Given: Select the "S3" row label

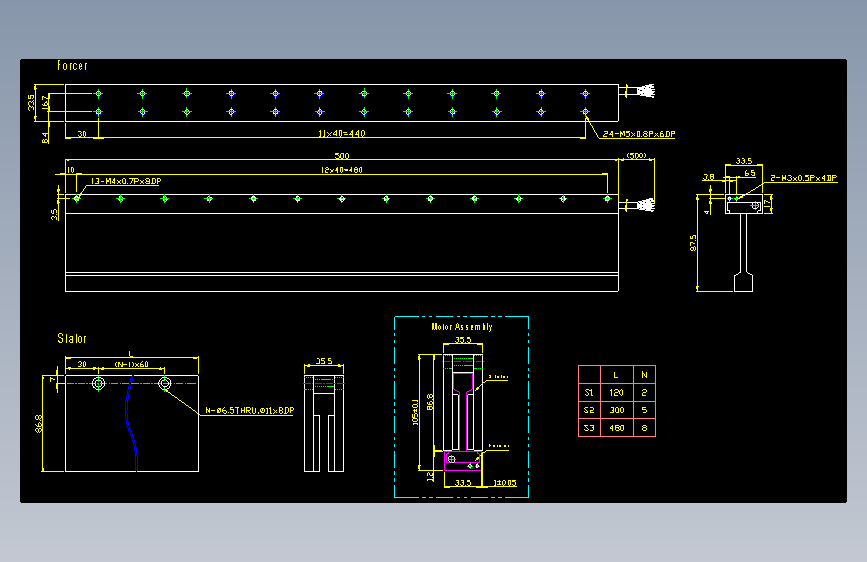Looking at the screenshot, I should point(589,428).
